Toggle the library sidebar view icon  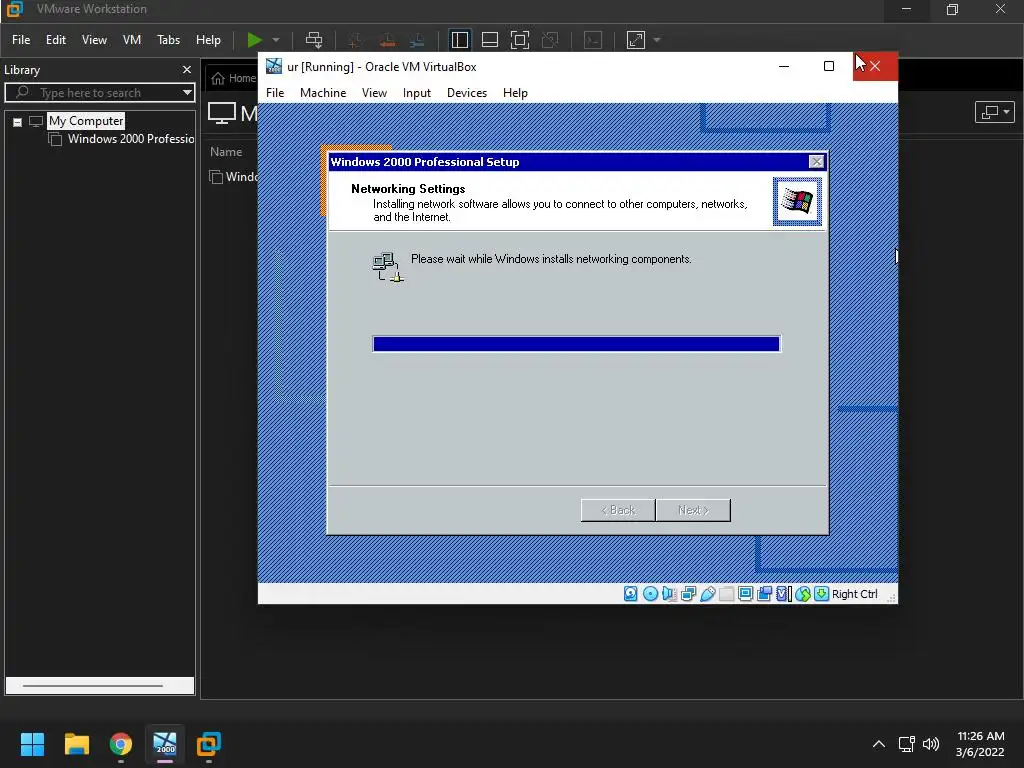point(460,40)
